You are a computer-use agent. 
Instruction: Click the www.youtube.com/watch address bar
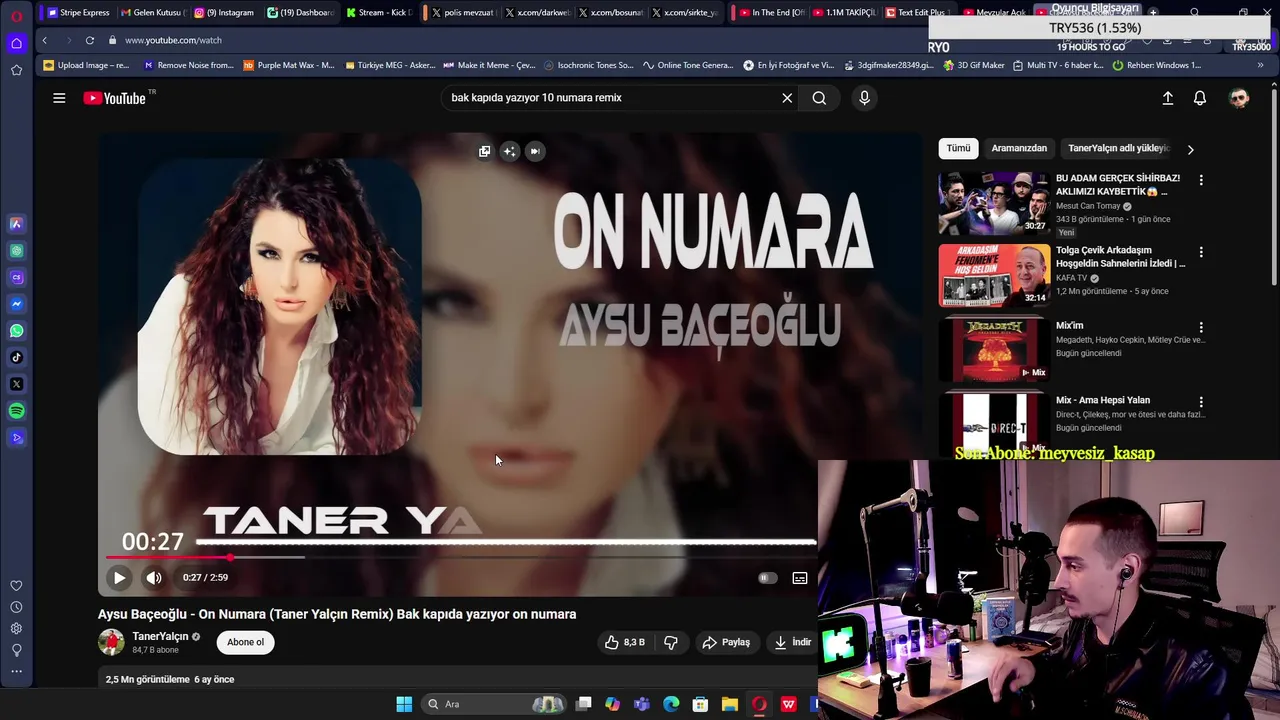pyautogui.click(x=172, y=40)
